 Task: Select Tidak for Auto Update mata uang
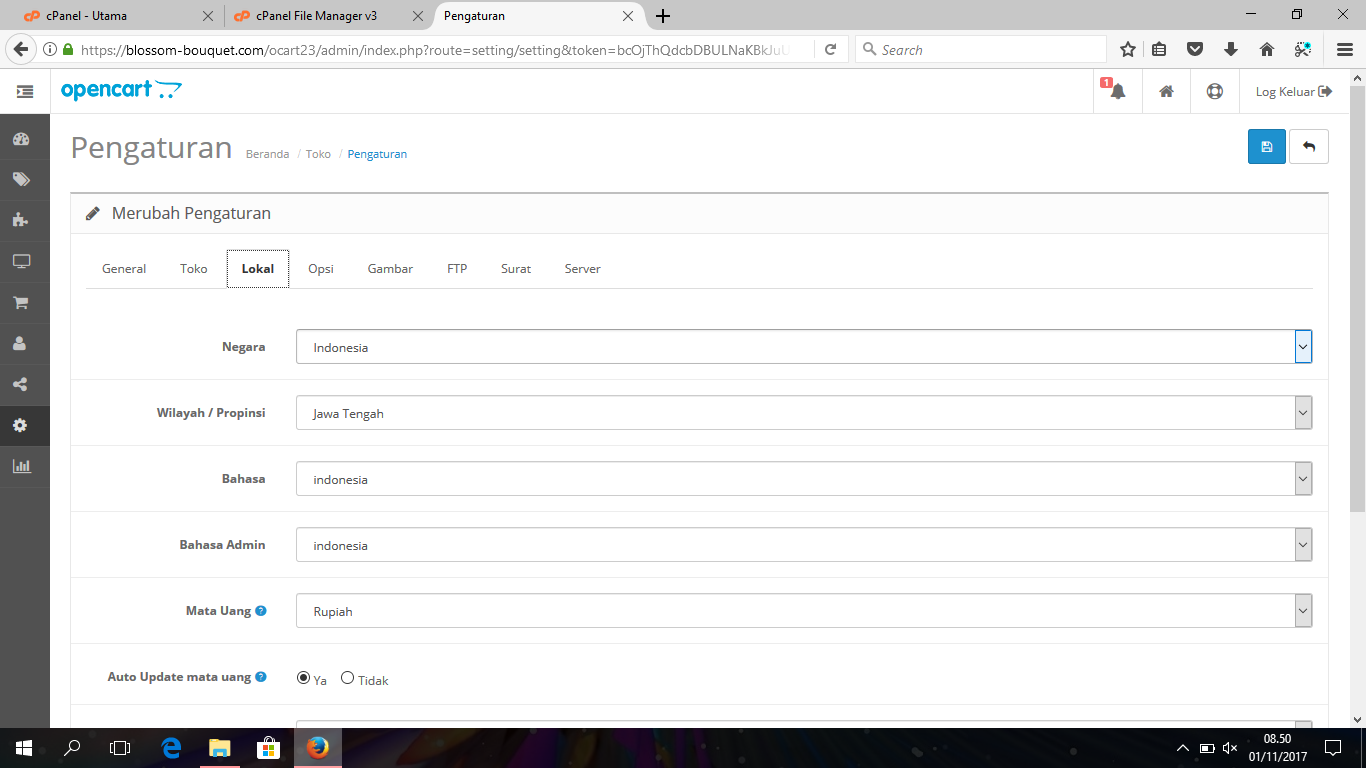[348, 678]
